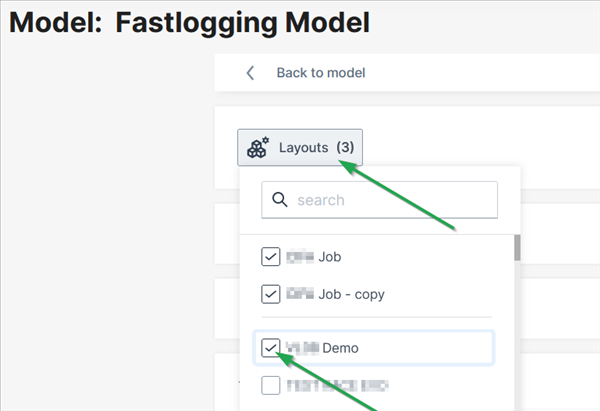The image size is (600, 411).
Task: Collapse the Layouts (3) dropdown
Action: 300,148
